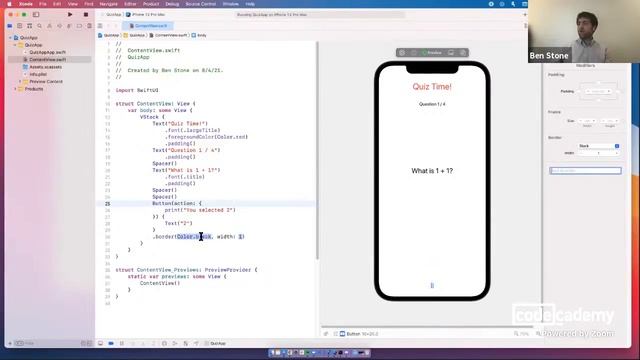Toggle the bottom padding edge checkbox

[x=598, y=100]
